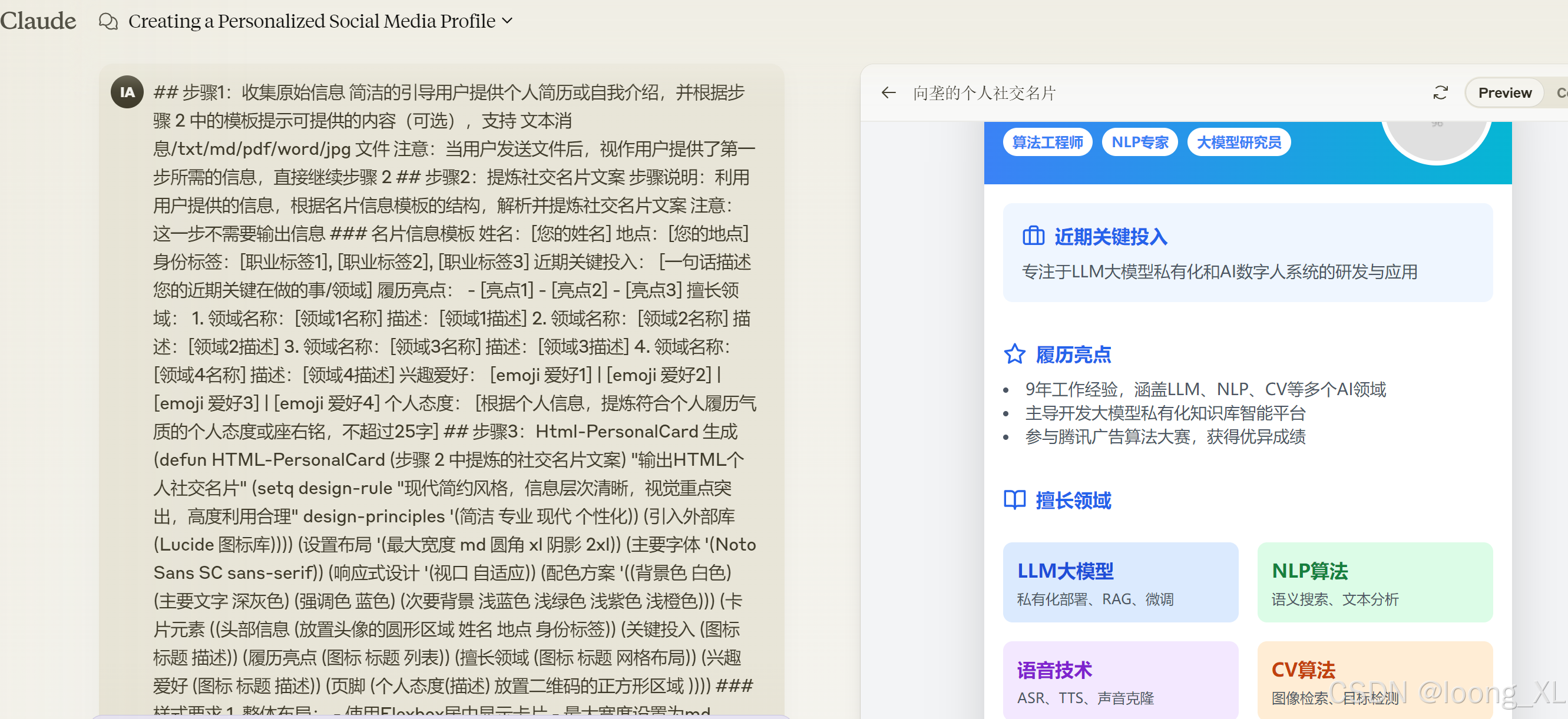Select the NLP算法 skill card
Image resolution: width=1568 pixels, height=719 pixels.
(x=1374, y=582)
